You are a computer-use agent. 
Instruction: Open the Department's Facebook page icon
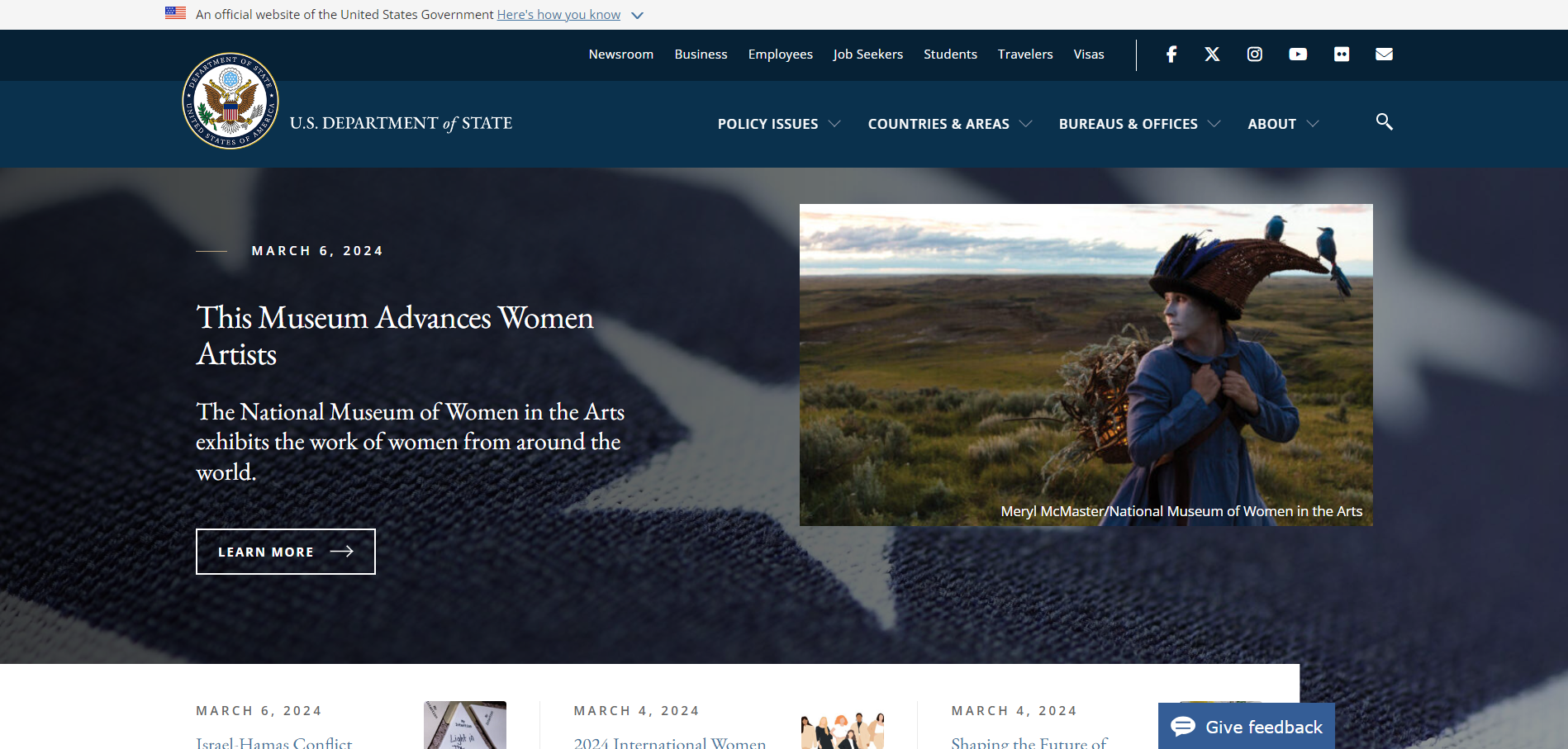pyautogui.click(x=1171, y=54)
